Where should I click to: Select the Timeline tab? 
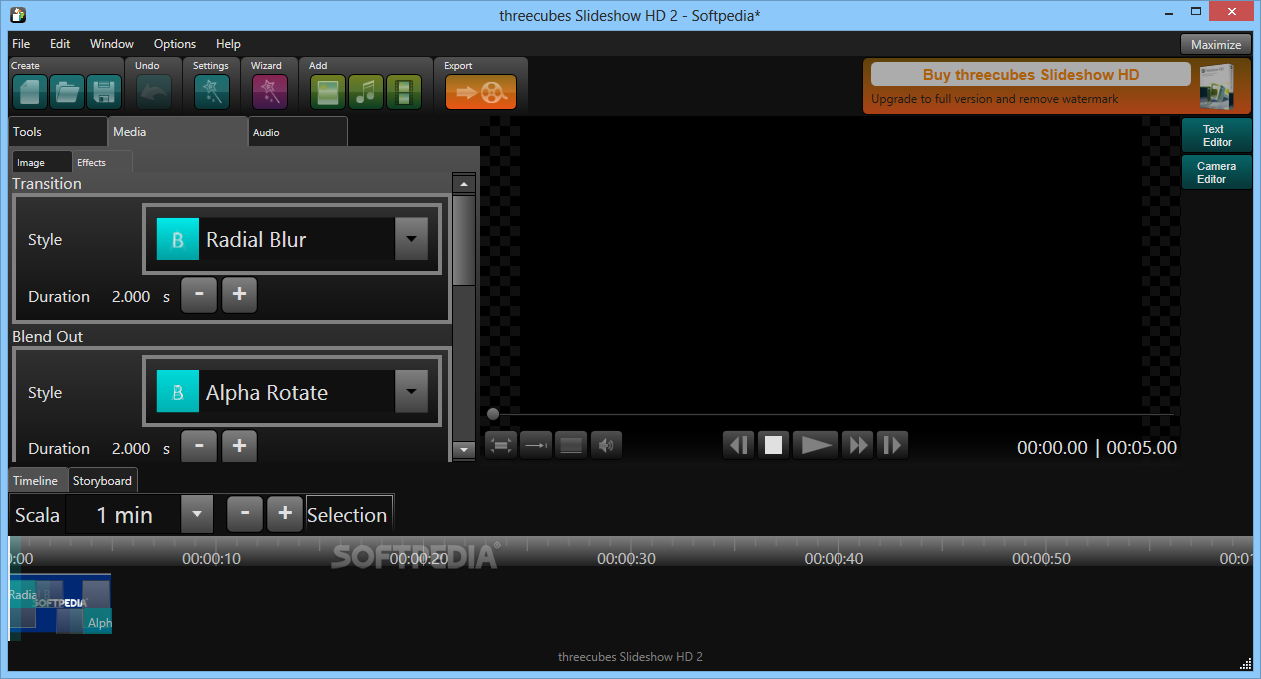pyautogui.click(x=38, y=481)
